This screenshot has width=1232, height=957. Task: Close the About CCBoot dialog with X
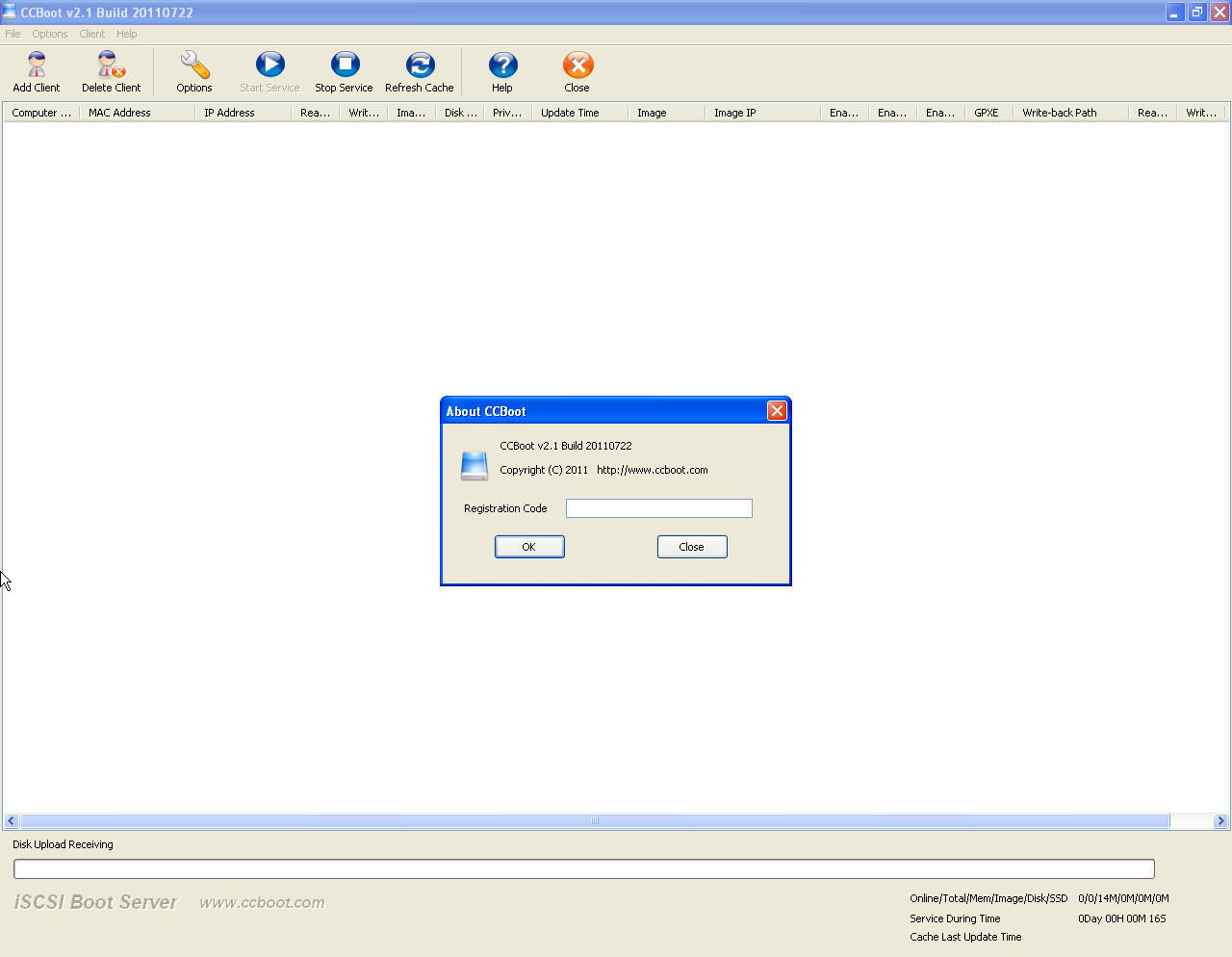click(777, 411)
